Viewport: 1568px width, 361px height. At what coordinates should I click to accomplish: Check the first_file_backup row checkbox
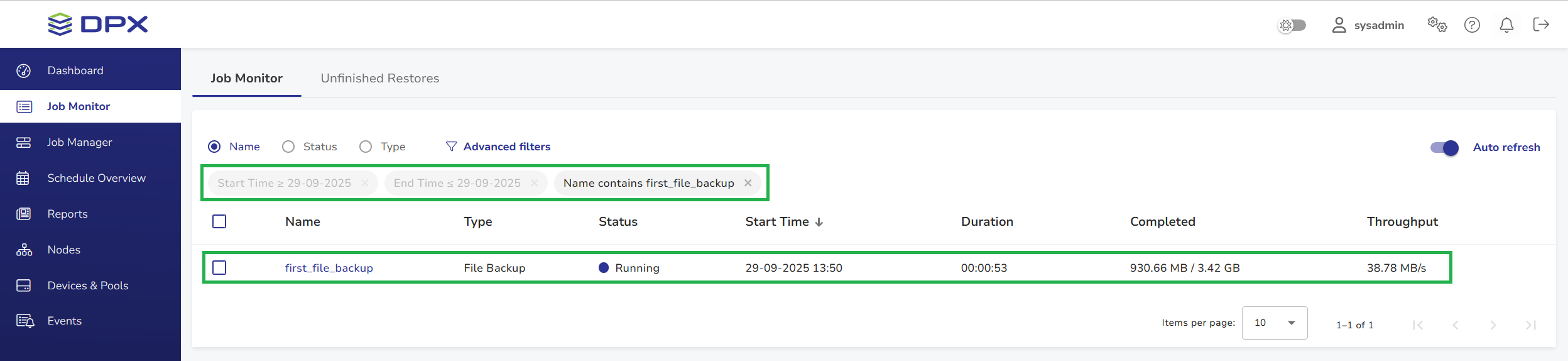click(219, 268)
